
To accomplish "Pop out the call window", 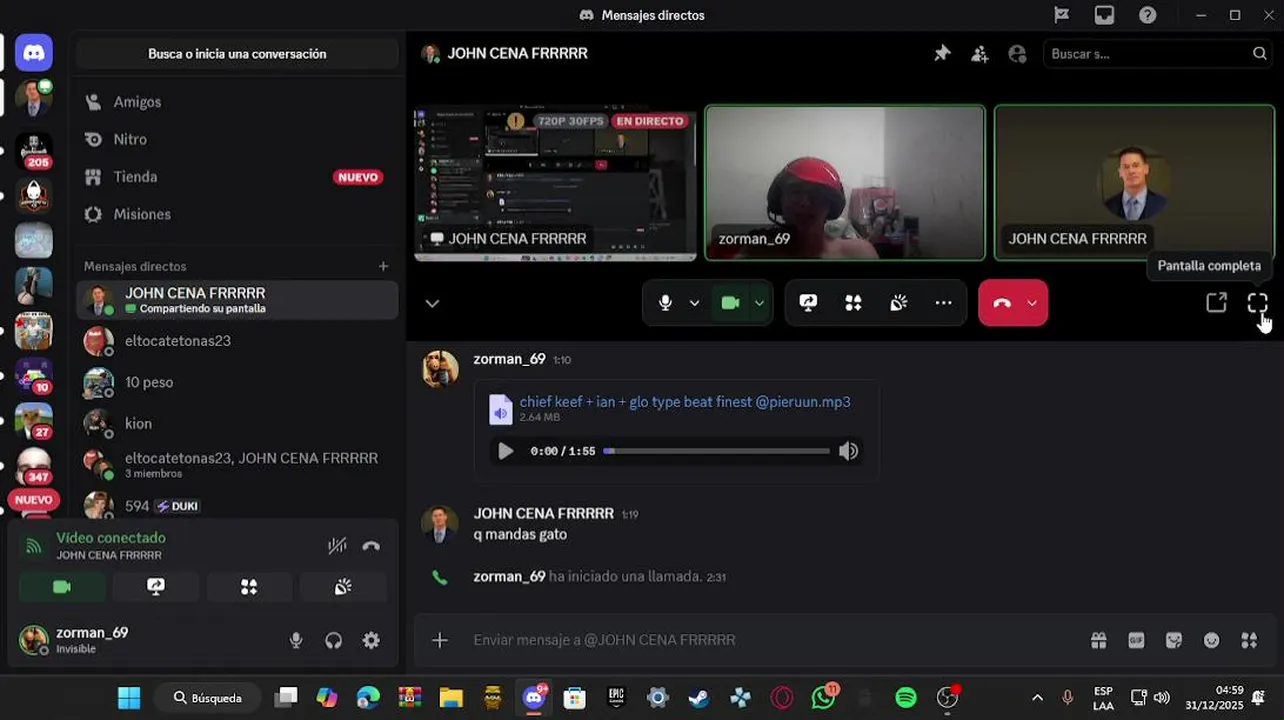I will [1216, 303].
